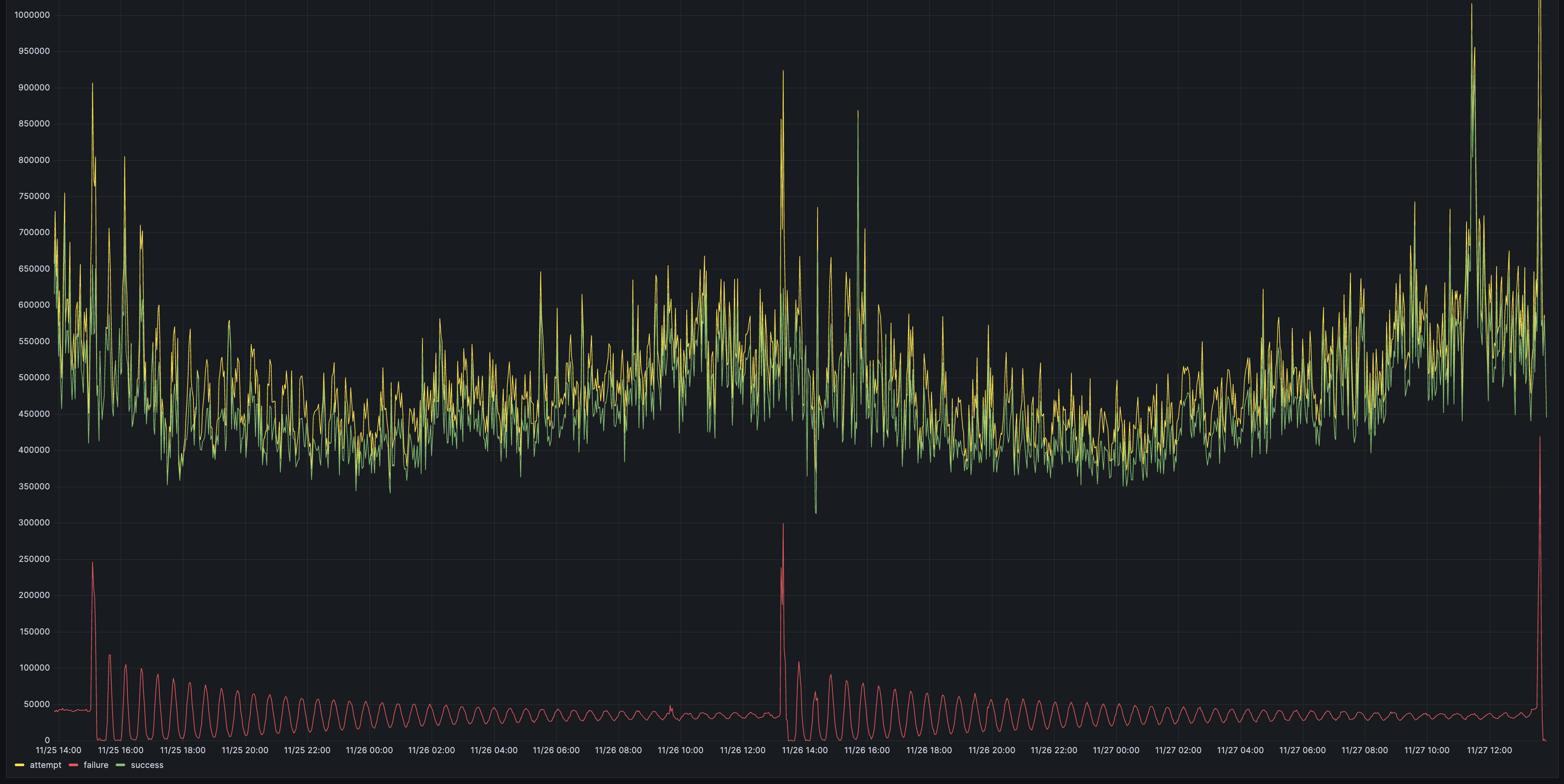This screenshot has height=784, width=1564.
Task: Click the 11/27 08:00 time label
Action: point(1365,751)
